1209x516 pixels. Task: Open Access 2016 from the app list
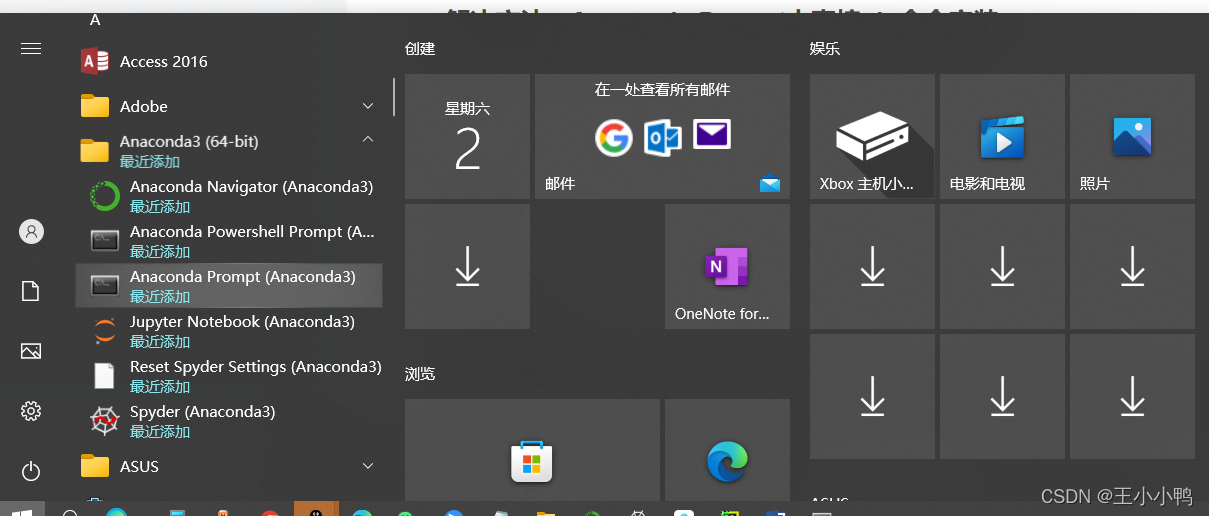tap(229, 61)
